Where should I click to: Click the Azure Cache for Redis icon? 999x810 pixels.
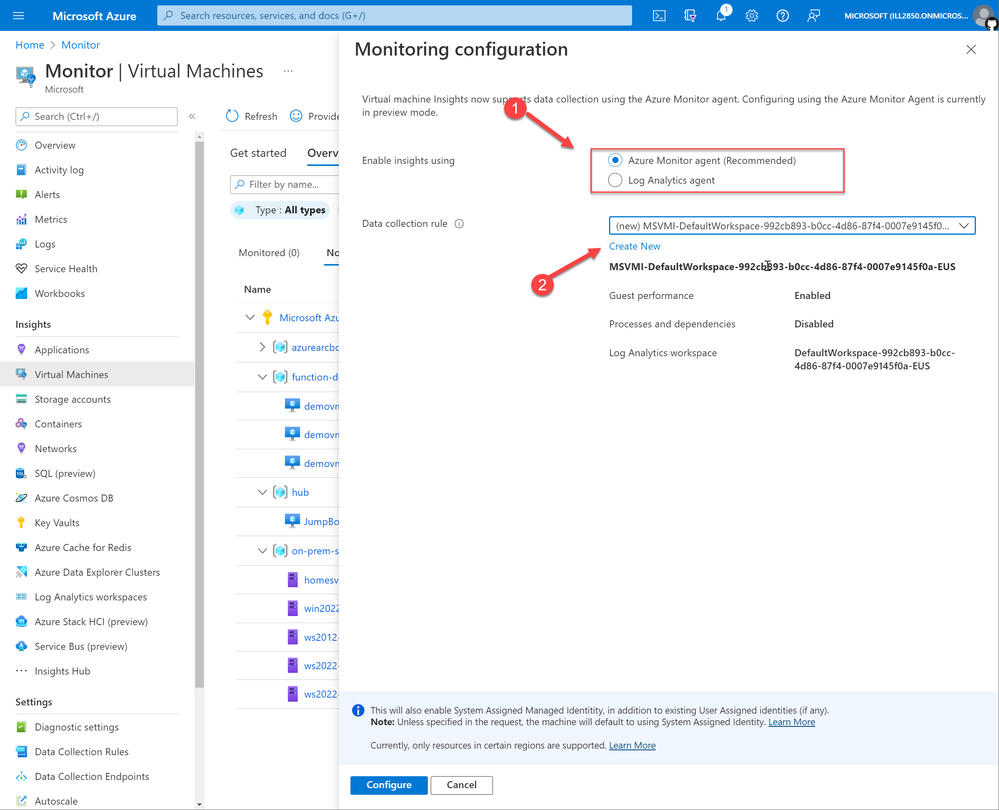coord(22,547)
